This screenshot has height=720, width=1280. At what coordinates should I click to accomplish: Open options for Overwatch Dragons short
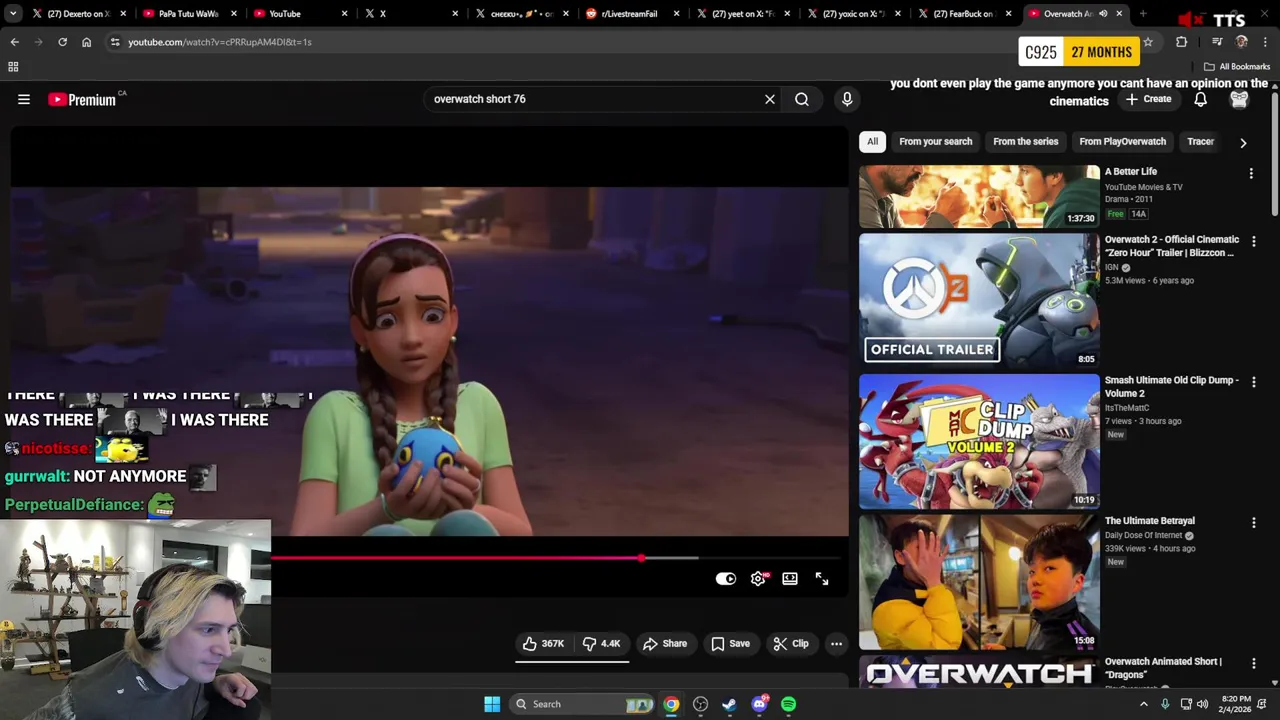[x=1253, y=663]
